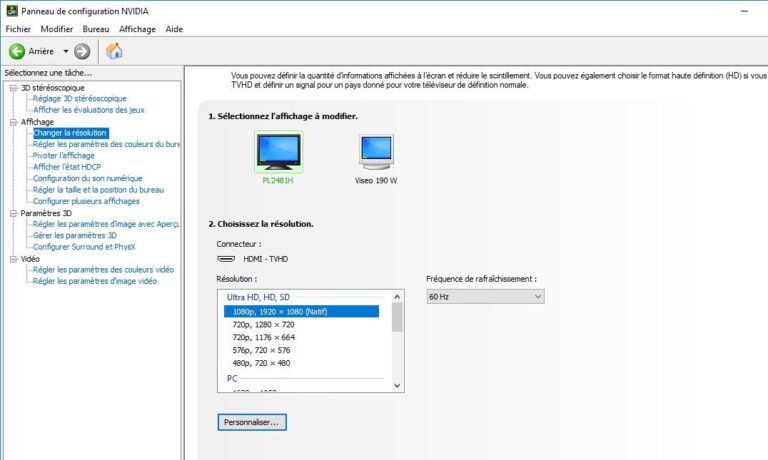
Task: Click the grey forward arrow button
Action: point(82,51)
